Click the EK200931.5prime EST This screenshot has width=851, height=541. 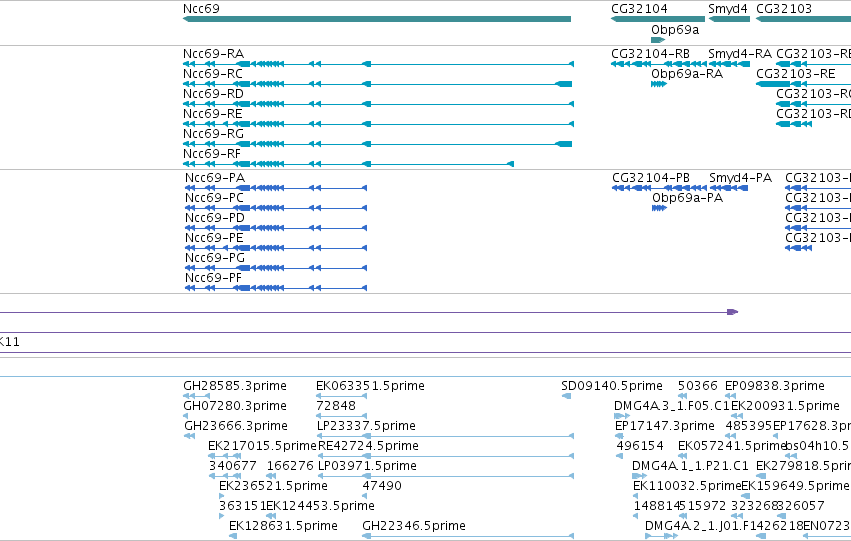point(736,416)
